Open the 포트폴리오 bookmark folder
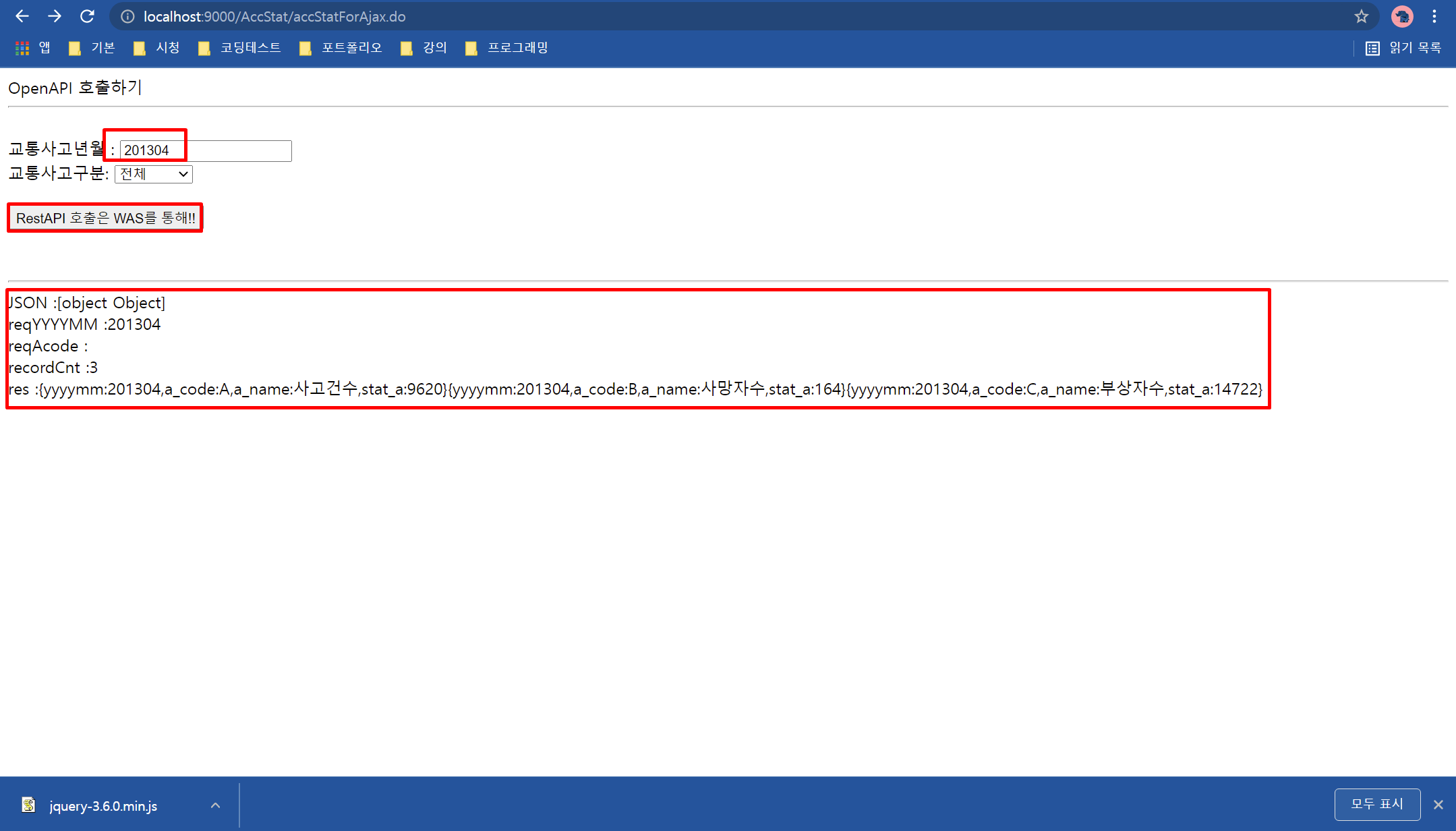Screen dimensions: 1456x831 point(341,48)
